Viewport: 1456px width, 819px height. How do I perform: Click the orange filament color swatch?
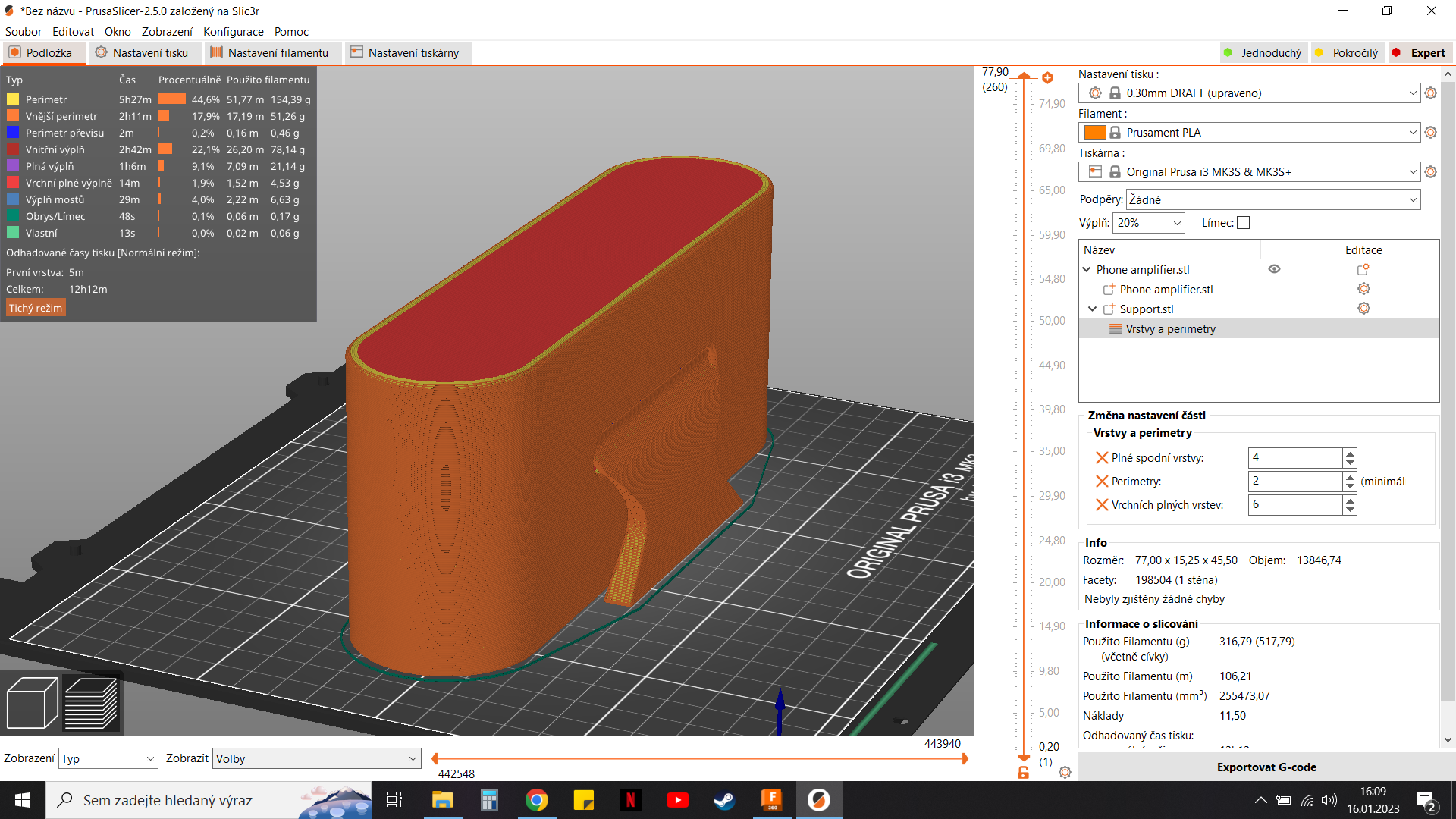coord(1095,133)
